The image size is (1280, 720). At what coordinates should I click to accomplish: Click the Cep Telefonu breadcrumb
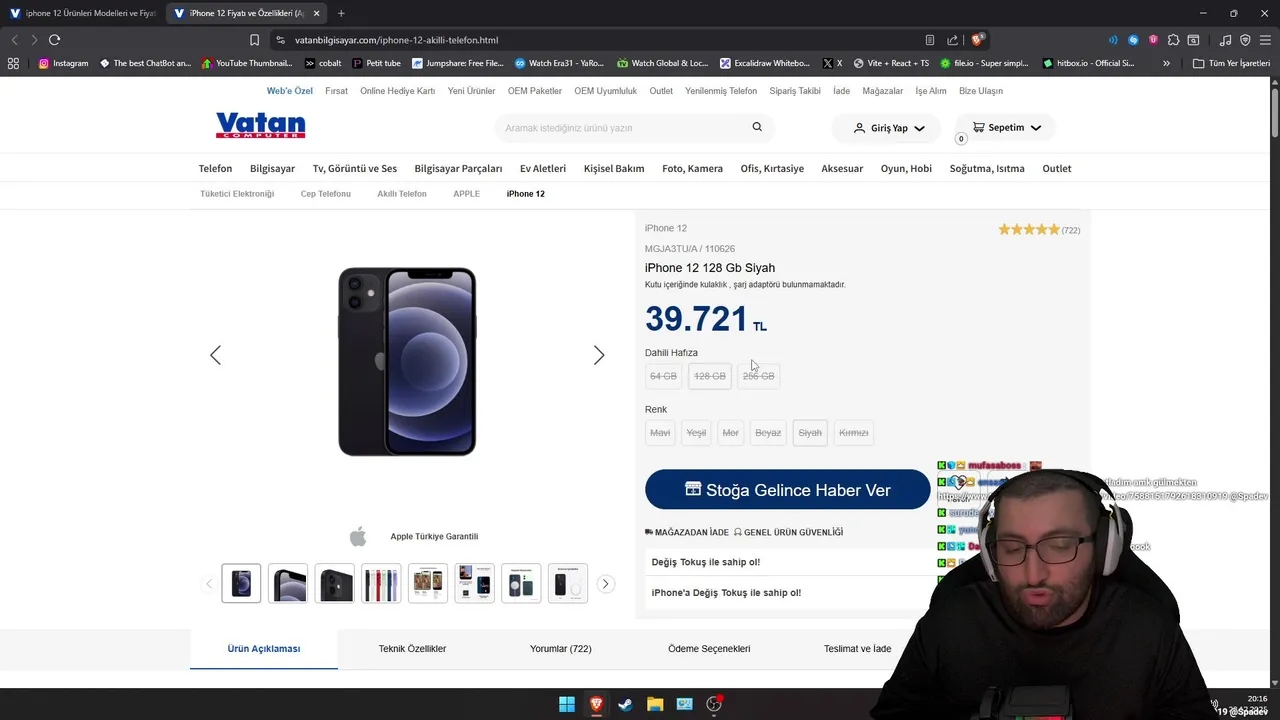click(326, 194)
